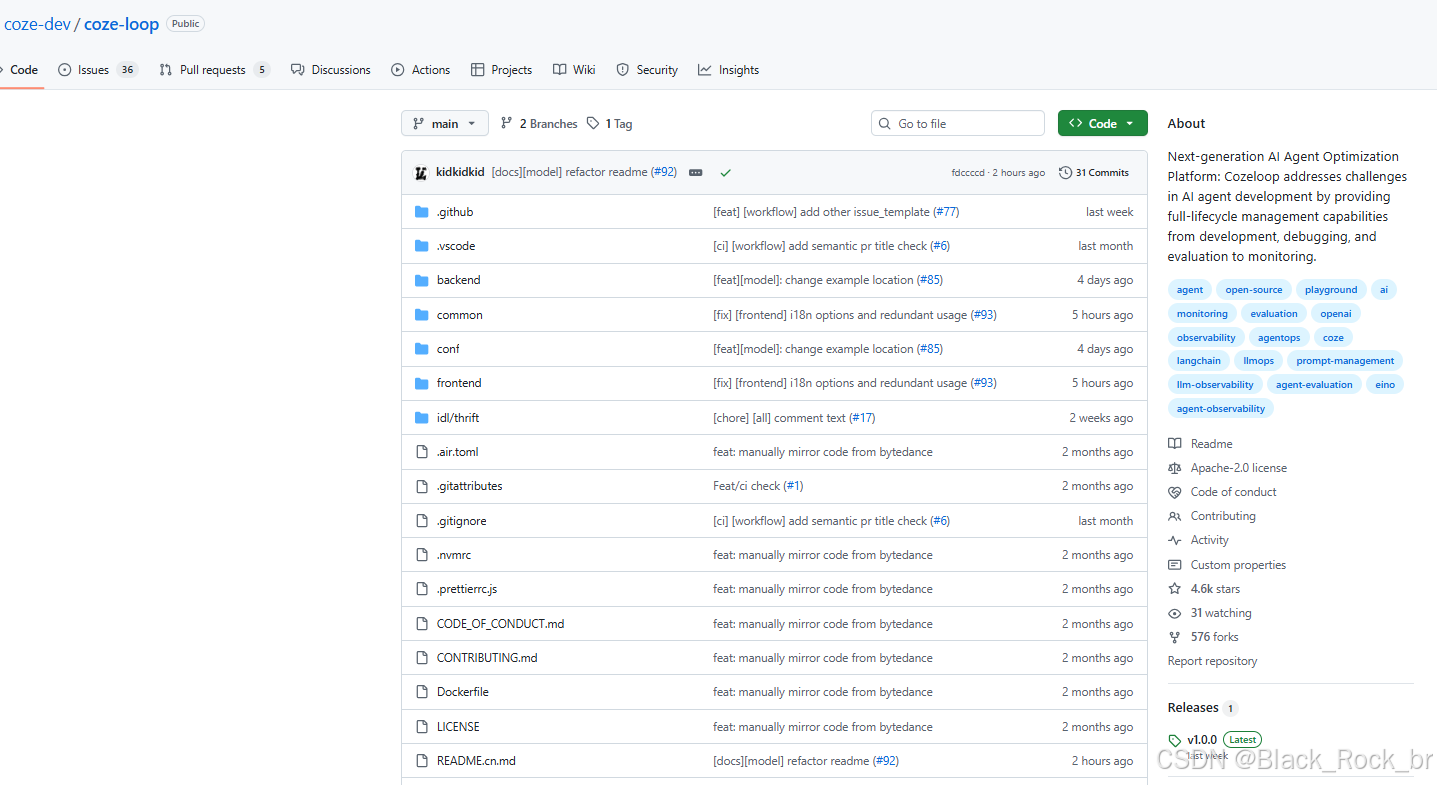Open the common folder icon
This screenshot has height=785, width=1437.
422,315
